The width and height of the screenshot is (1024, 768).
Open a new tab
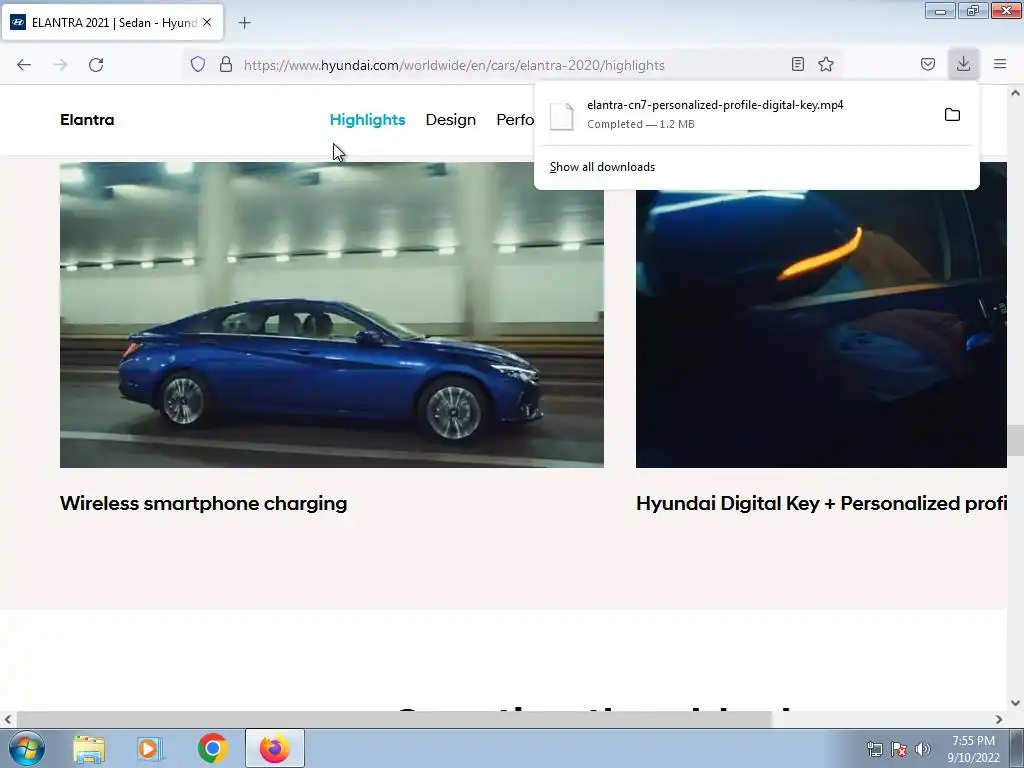[x=244, y=23]
